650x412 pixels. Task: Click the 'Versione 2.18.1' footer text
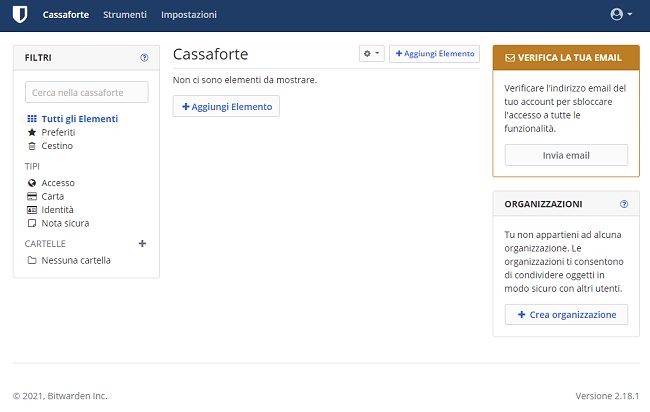pyautogui.click(x=607, y=396)
